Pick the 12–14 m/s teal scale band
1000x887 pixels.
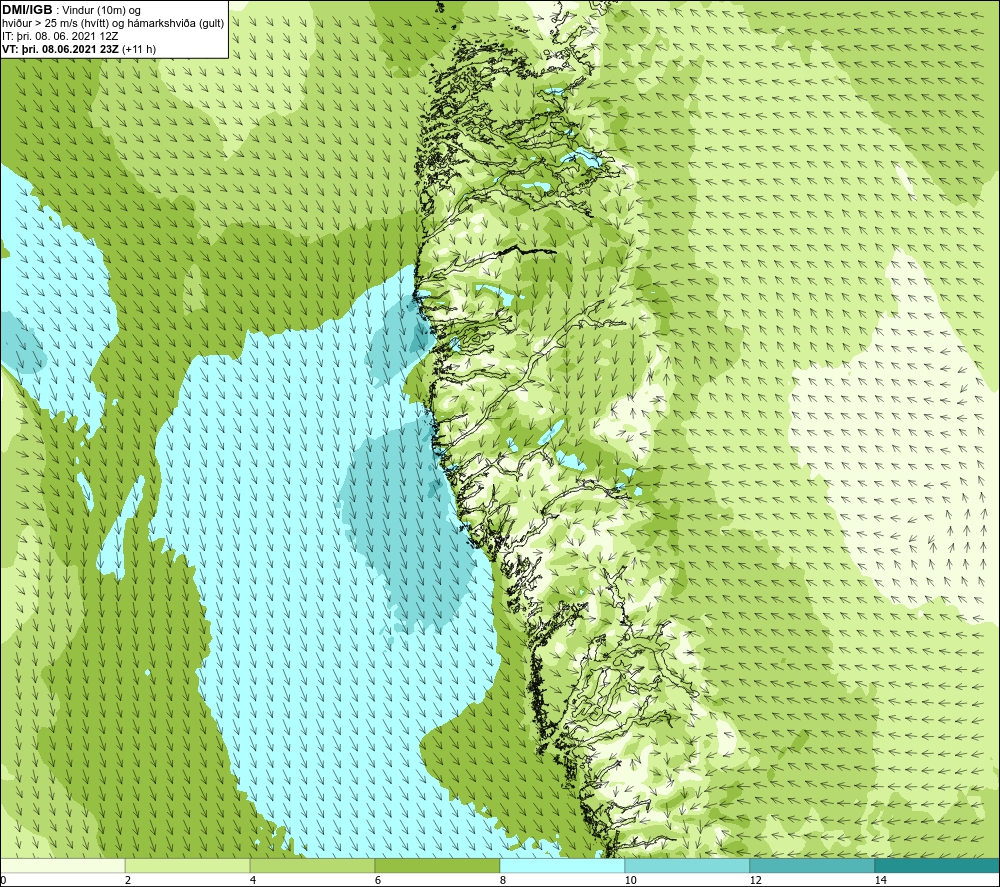coord(812,865)
